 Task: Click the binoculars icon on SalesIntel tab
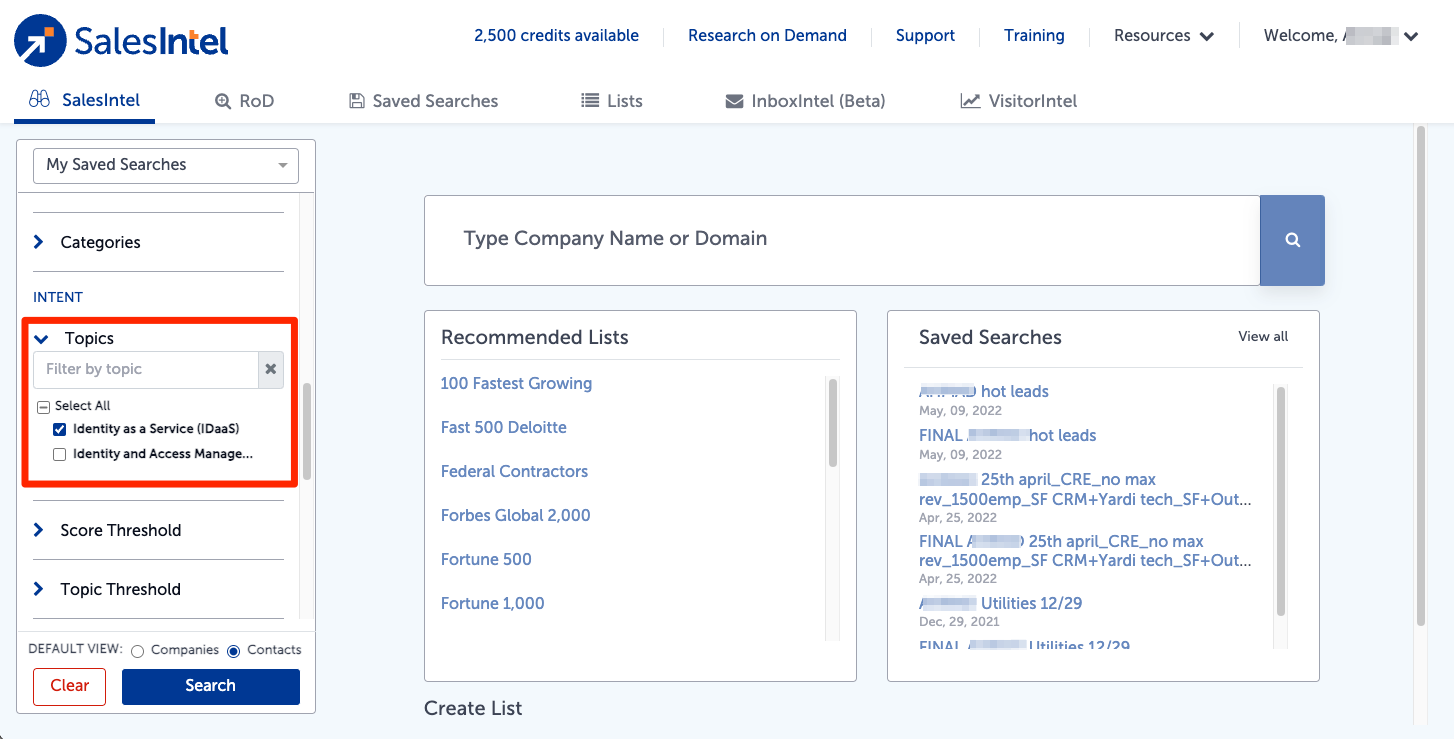pos(40,100)
